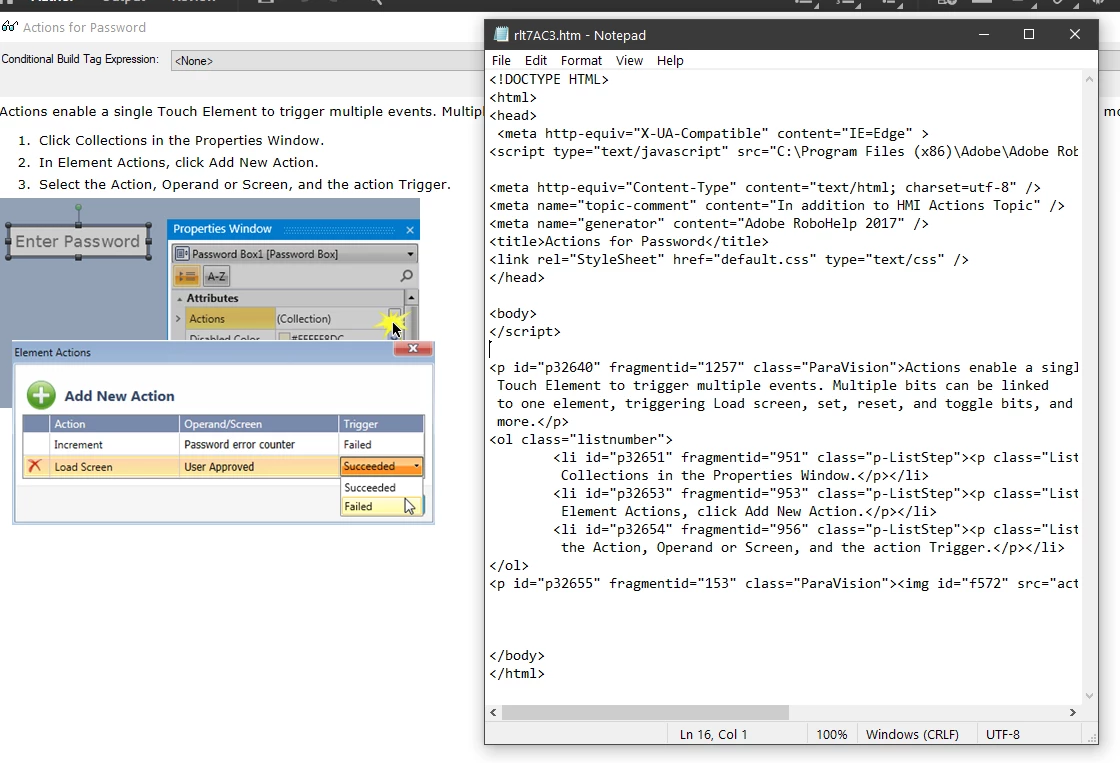The width and height of the screenshot is (1120, 763).
Task: Select the A-Z sort icon in Properties Window
Action: click(x=216, y=276)
